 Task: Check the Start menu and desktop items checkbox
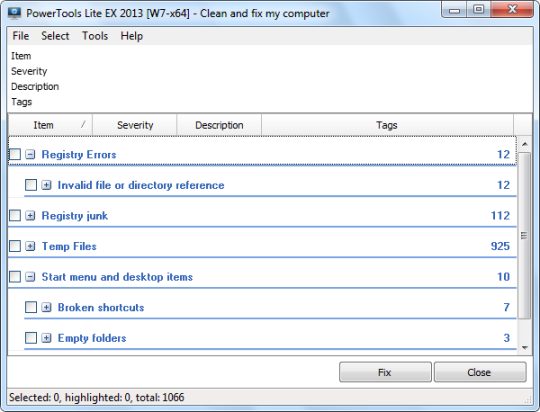[x=15, y=277]
